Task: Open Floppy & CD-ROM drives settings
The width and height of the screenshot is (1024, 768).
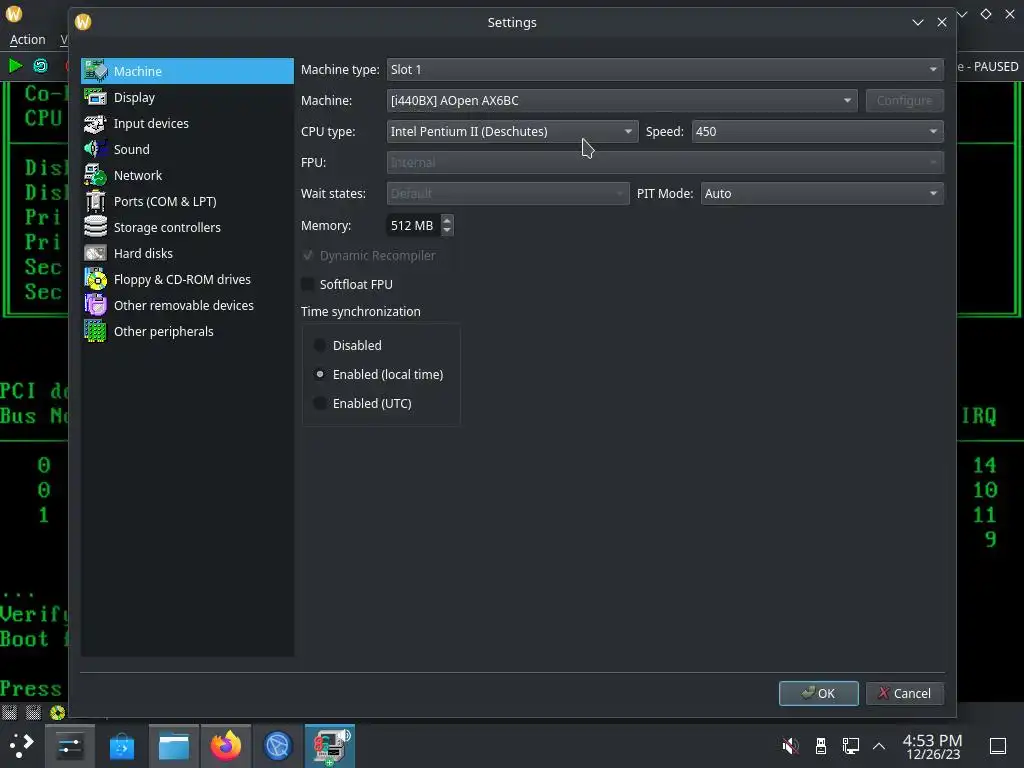Action: [x=187, y=280]
